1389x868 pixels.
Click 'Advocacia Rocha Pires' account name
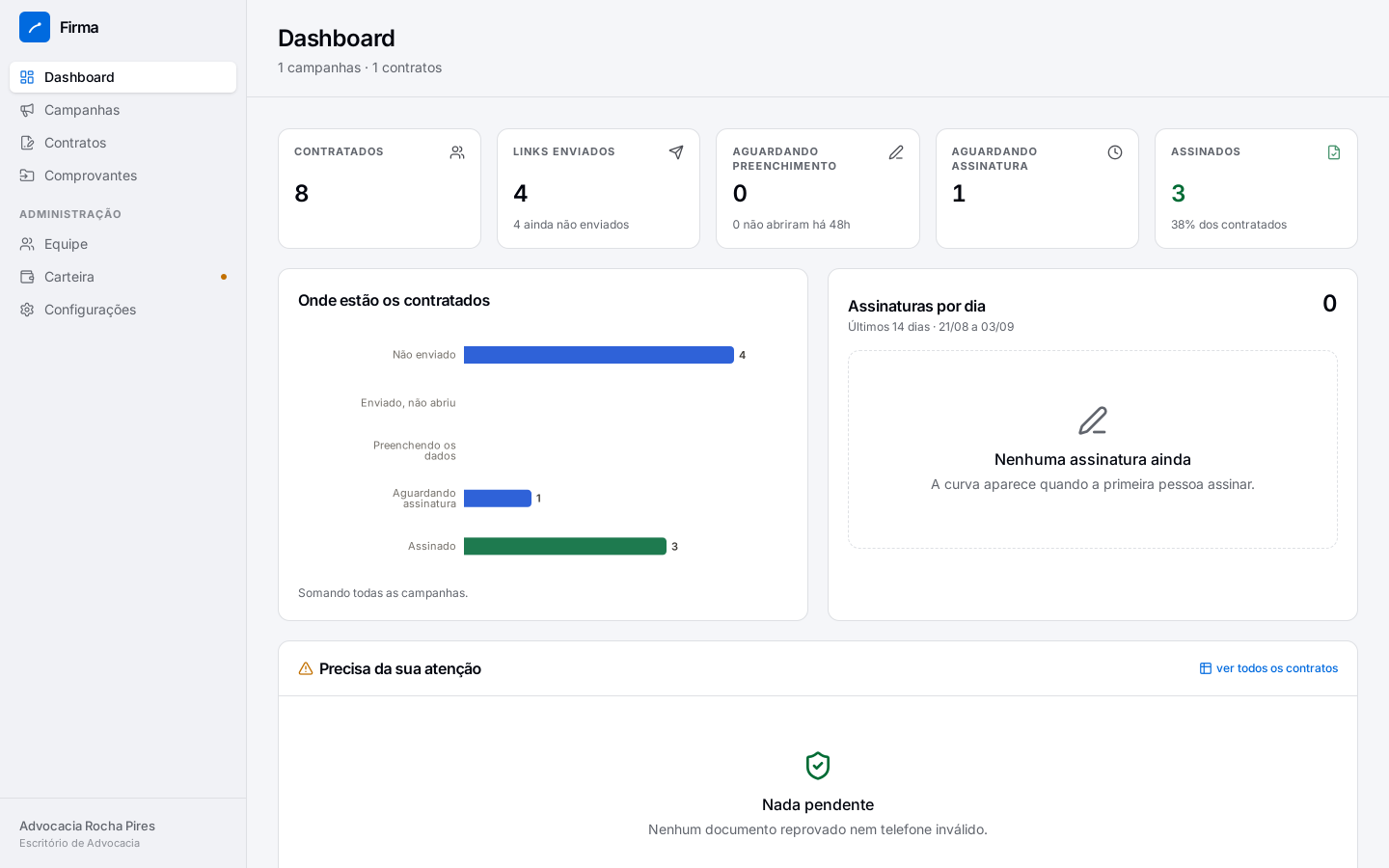pos(87,826)
